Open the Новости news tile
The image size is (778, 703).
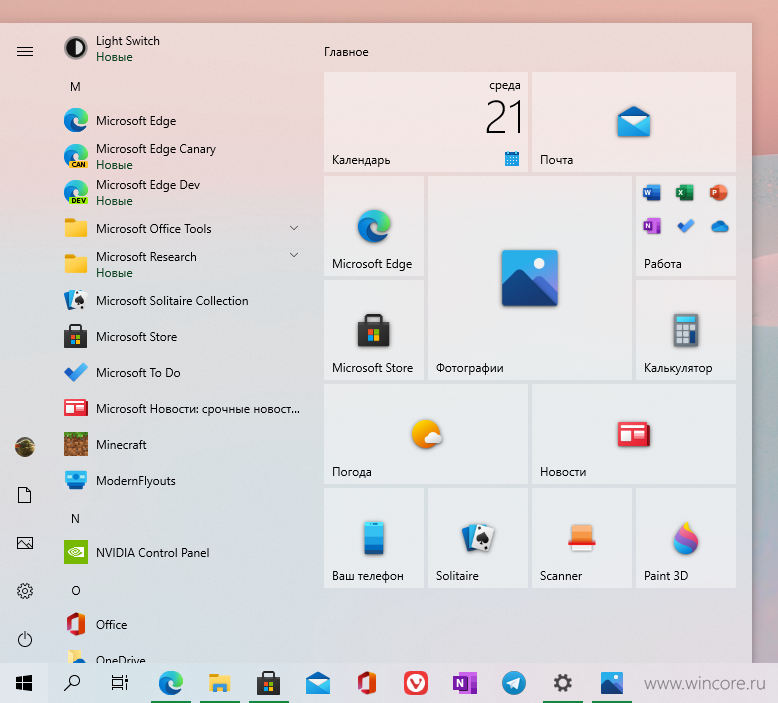pos(634,434)
